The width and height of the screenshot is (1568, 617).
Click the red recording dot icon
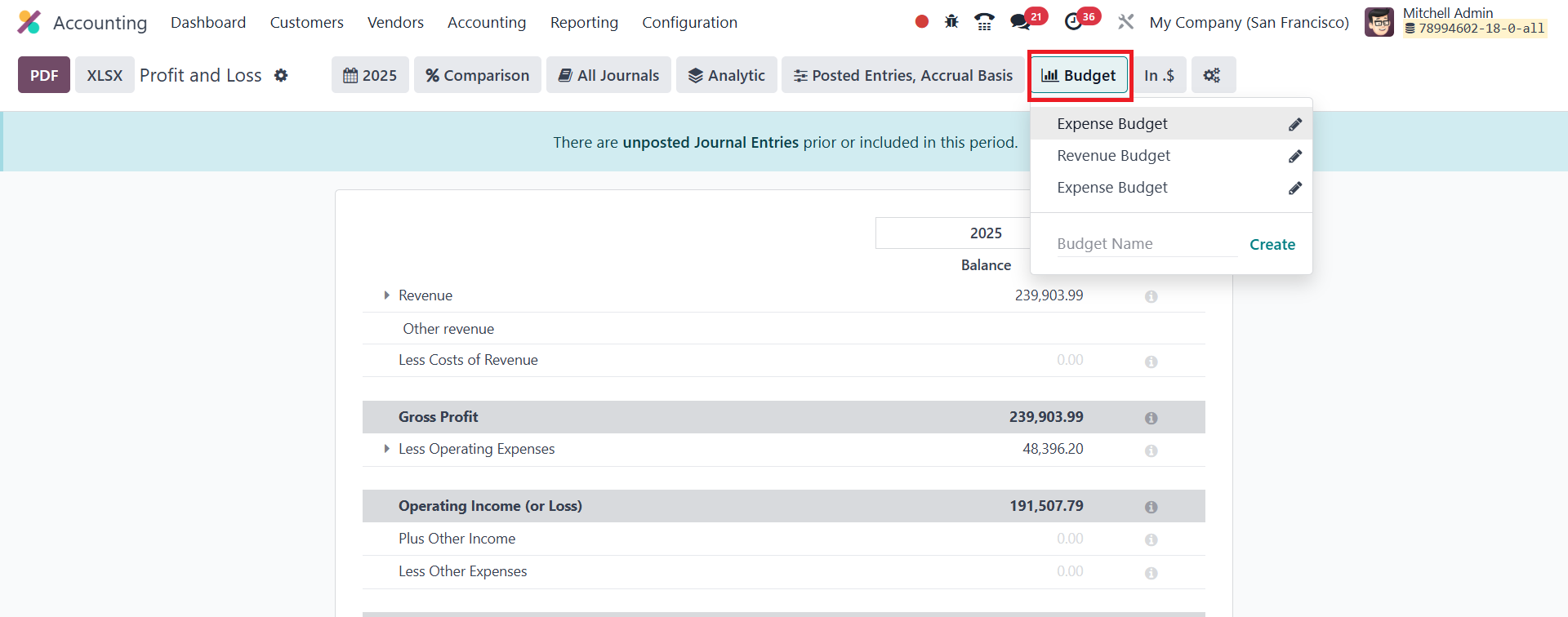pyautogui.click(x=922, y=22)
